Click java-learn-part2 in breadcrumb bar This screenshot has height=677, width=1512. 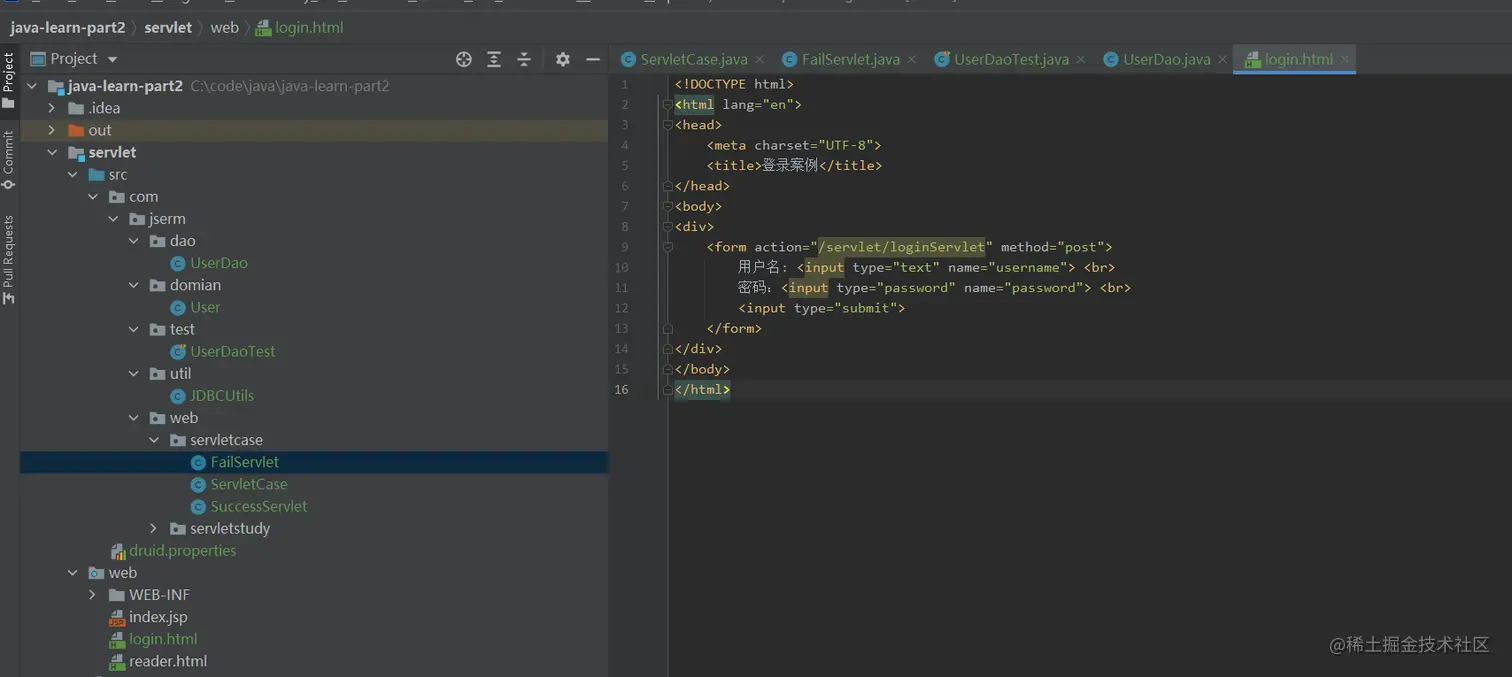coord(68,28)
